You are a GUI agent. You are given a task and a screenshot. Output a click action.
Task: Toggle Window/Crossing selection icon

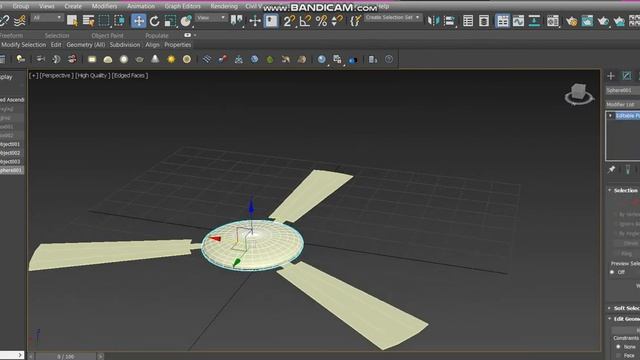pos(120,20)
